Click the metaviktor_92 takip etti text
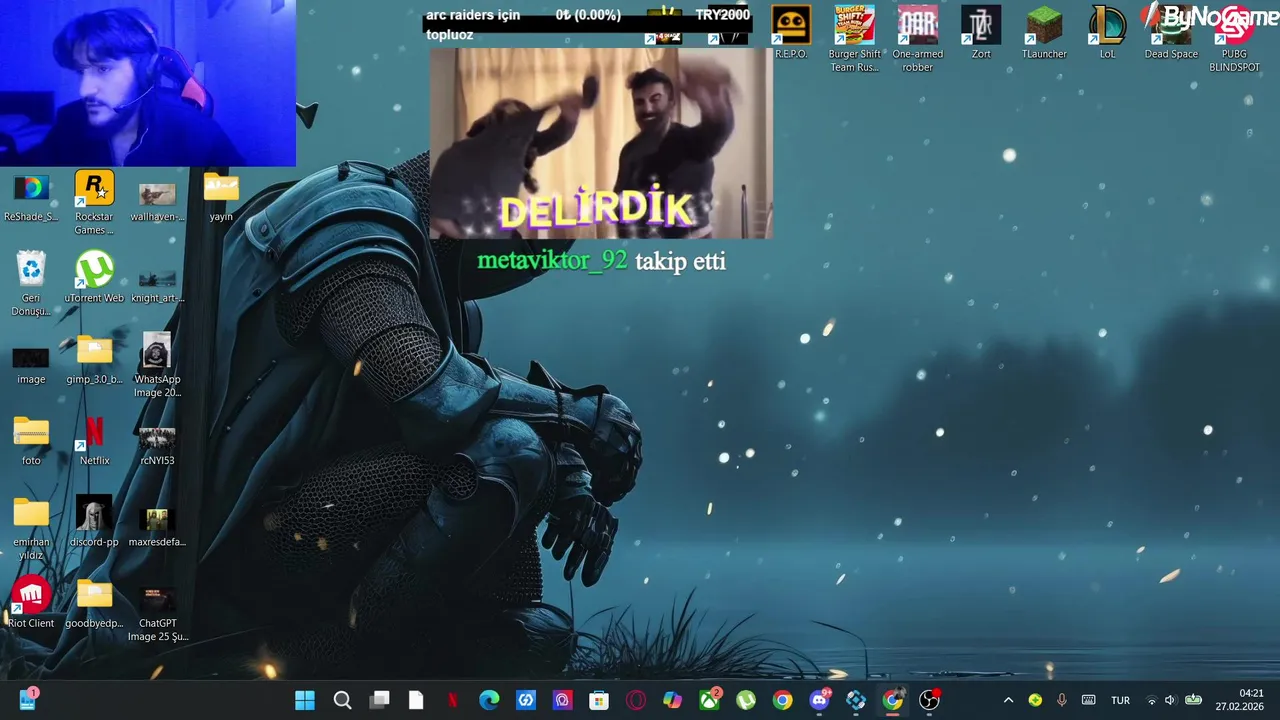Image resolution: width=1280 pixels, height=720 pixels. [x=601, y=261]
